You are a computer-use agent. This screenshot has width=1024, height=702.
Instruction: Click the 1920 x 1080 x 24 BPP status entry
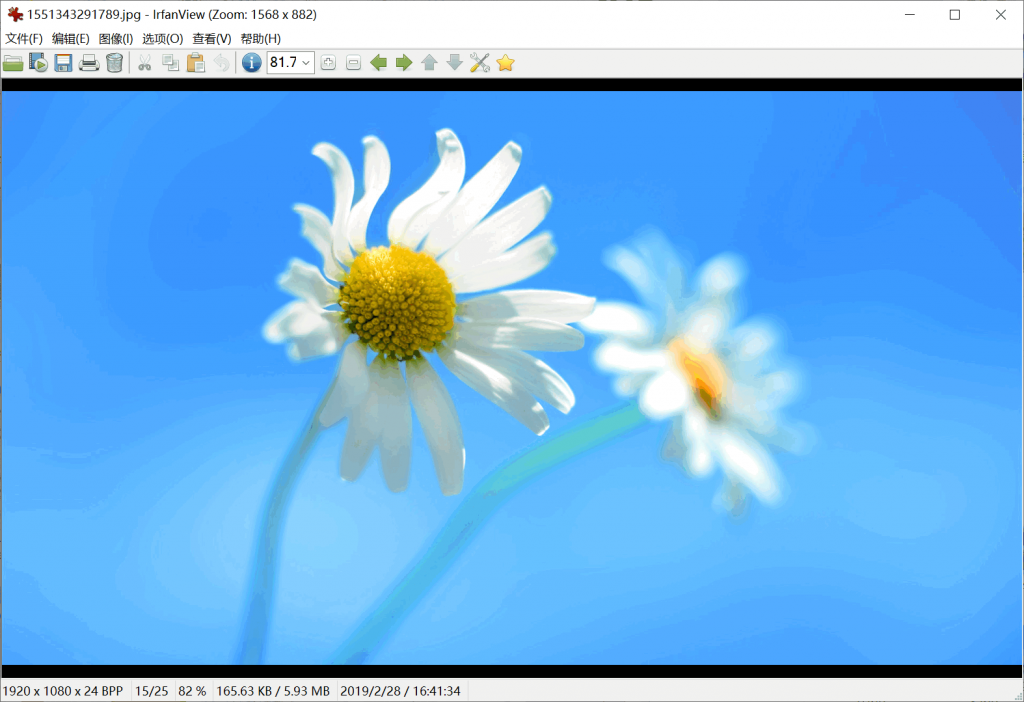point(63,691)
